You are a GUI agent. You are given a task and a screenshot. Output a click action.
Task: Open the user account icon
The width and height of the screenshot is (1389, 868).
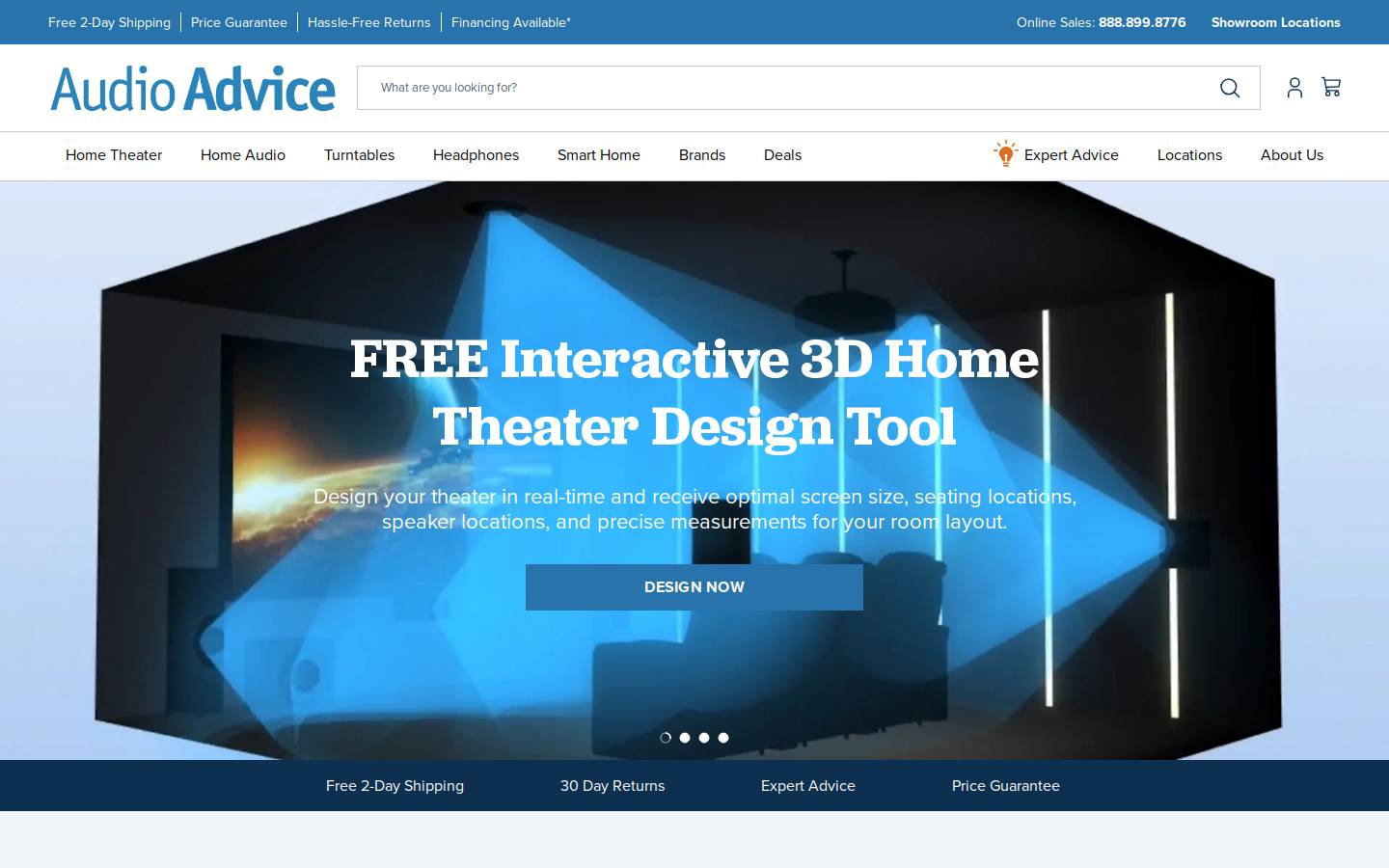(x=1294, y=88)
